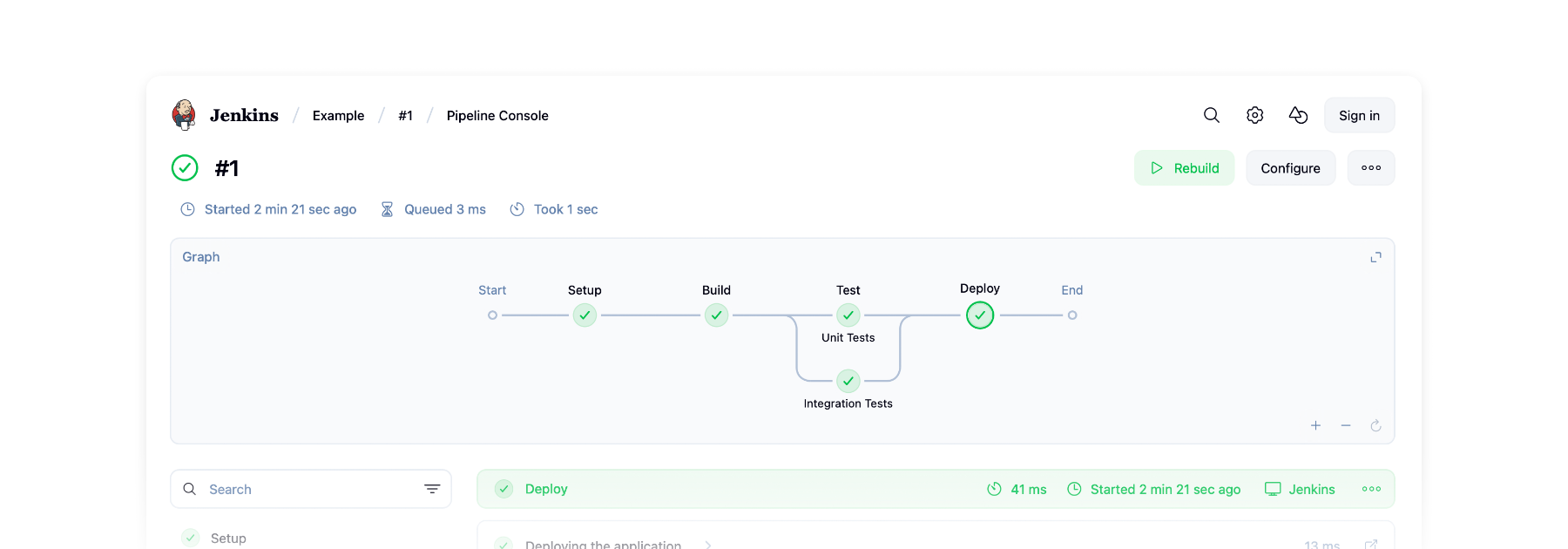This screenshot has height=549, width=1568.
Task: Select the Unit Tests node in the graph
Action: click(x=848, y=315)
